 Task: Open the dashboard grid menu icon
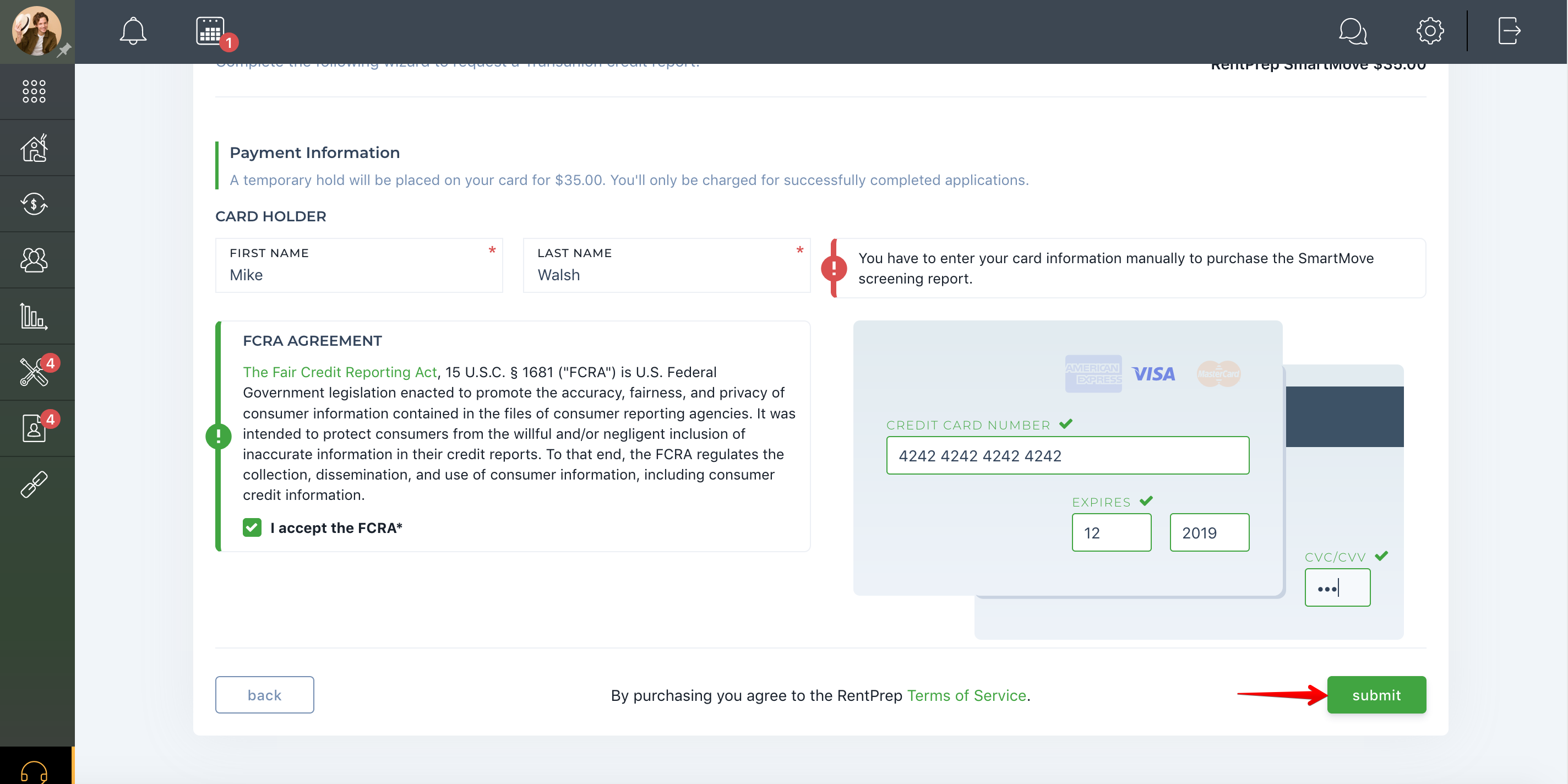[x=34, y=91]
